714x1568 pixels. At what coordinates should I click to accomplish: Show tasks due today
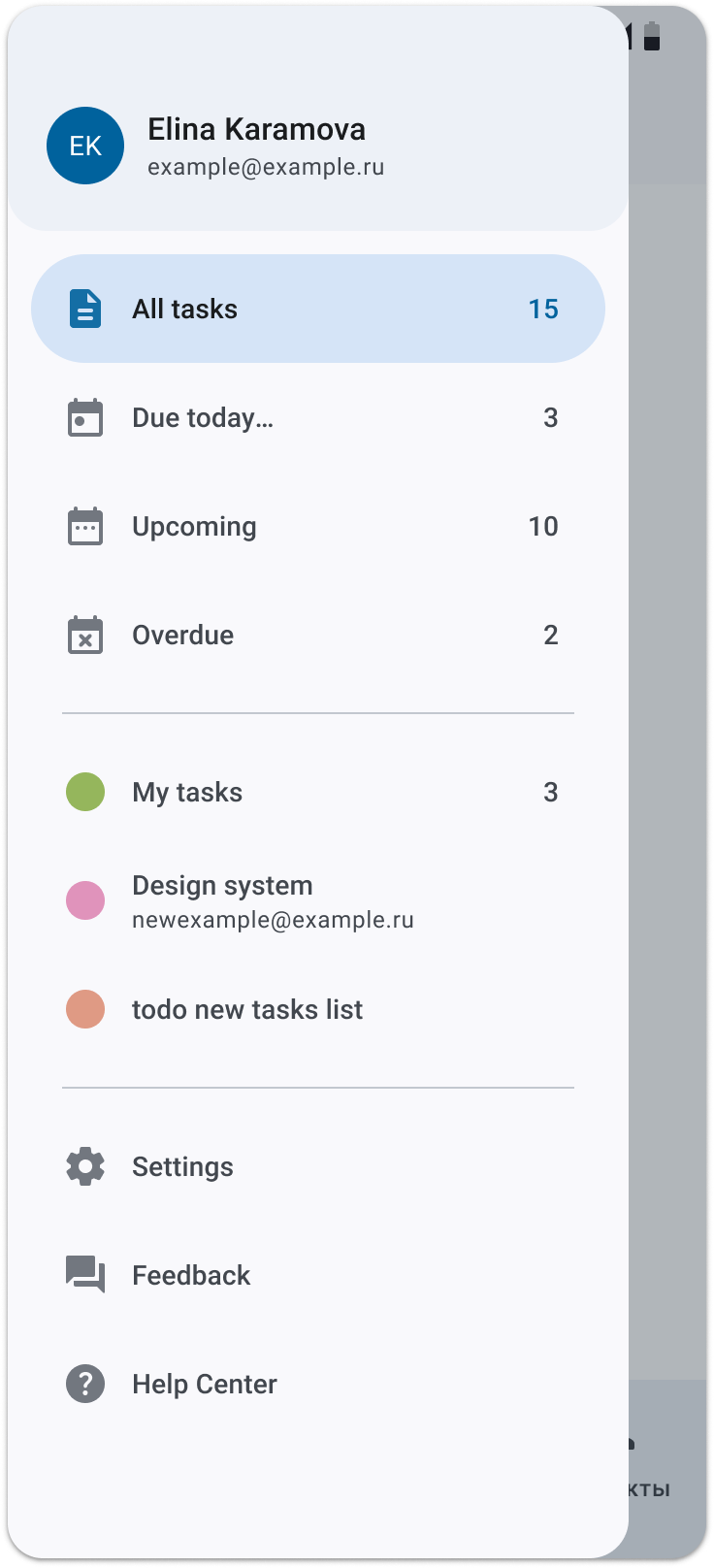203,418
